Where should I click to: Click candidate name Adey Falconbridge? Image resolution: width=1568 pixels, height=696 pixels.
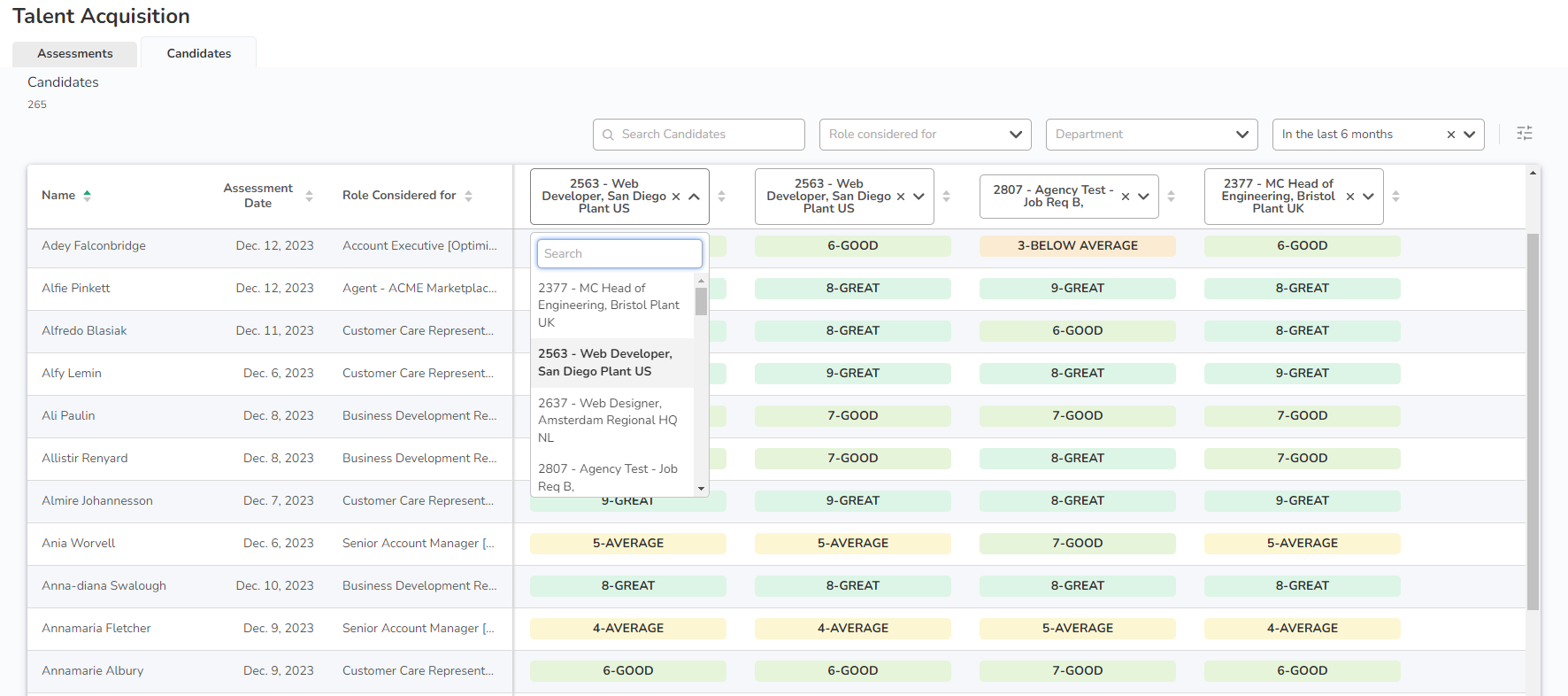pyautogui.click(x=94, y=246)
